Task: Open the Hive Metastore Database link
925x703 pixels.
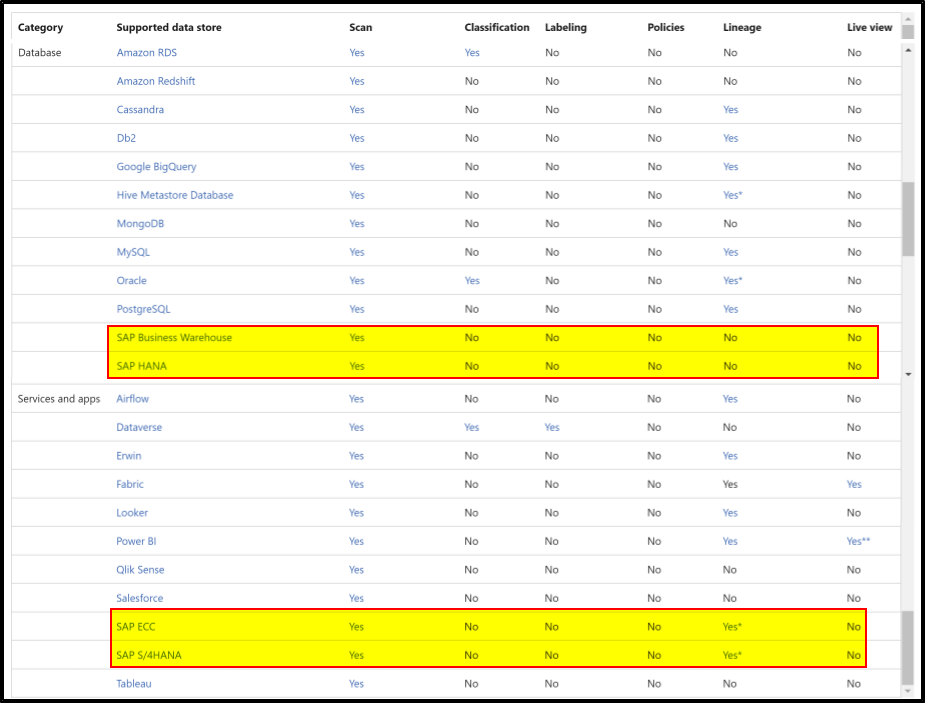Action: click(175, 195)
